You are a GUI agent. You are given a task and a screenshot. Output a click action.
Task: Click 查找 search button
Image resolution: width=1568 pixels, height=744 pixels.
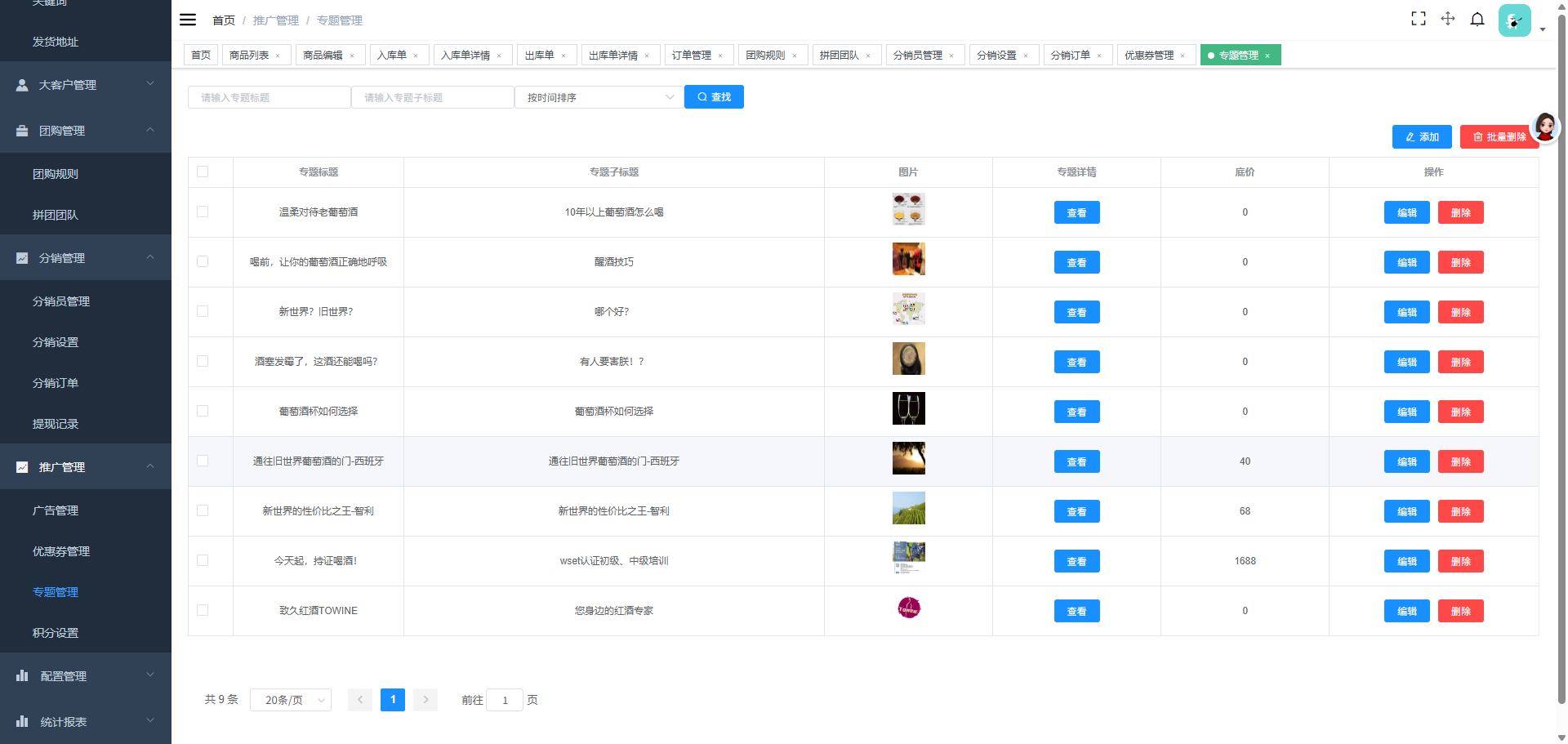[x=714, y=96]
